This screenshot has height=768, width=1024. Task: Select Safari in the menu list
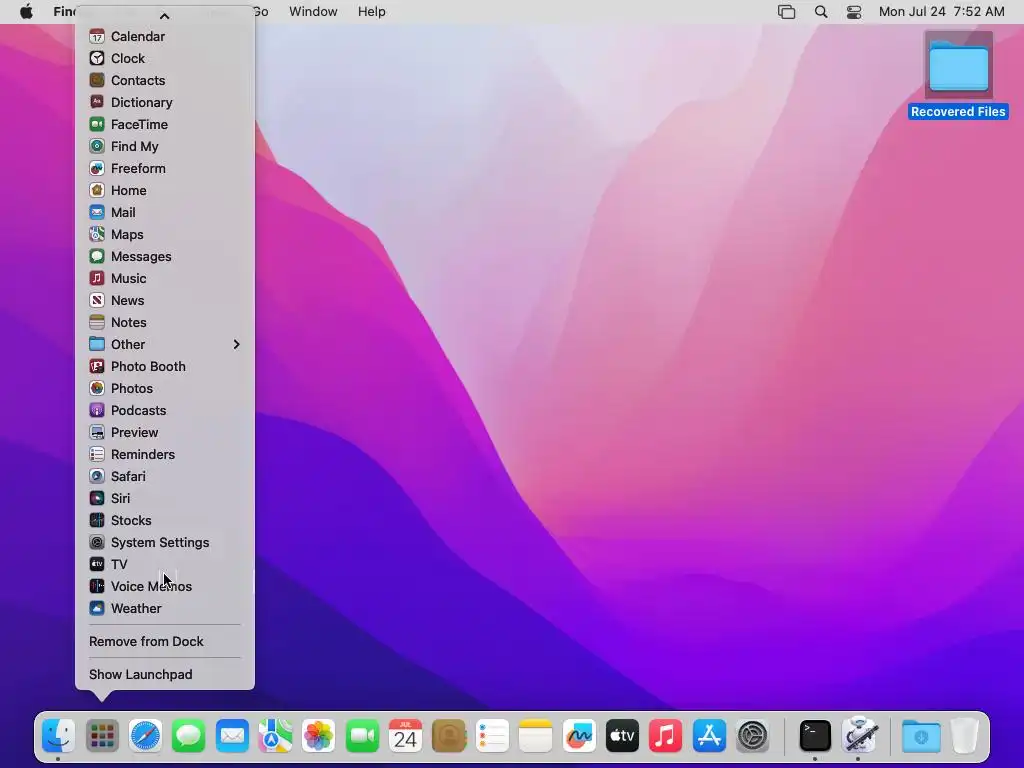pyautogui.click(x=165, y=476)
